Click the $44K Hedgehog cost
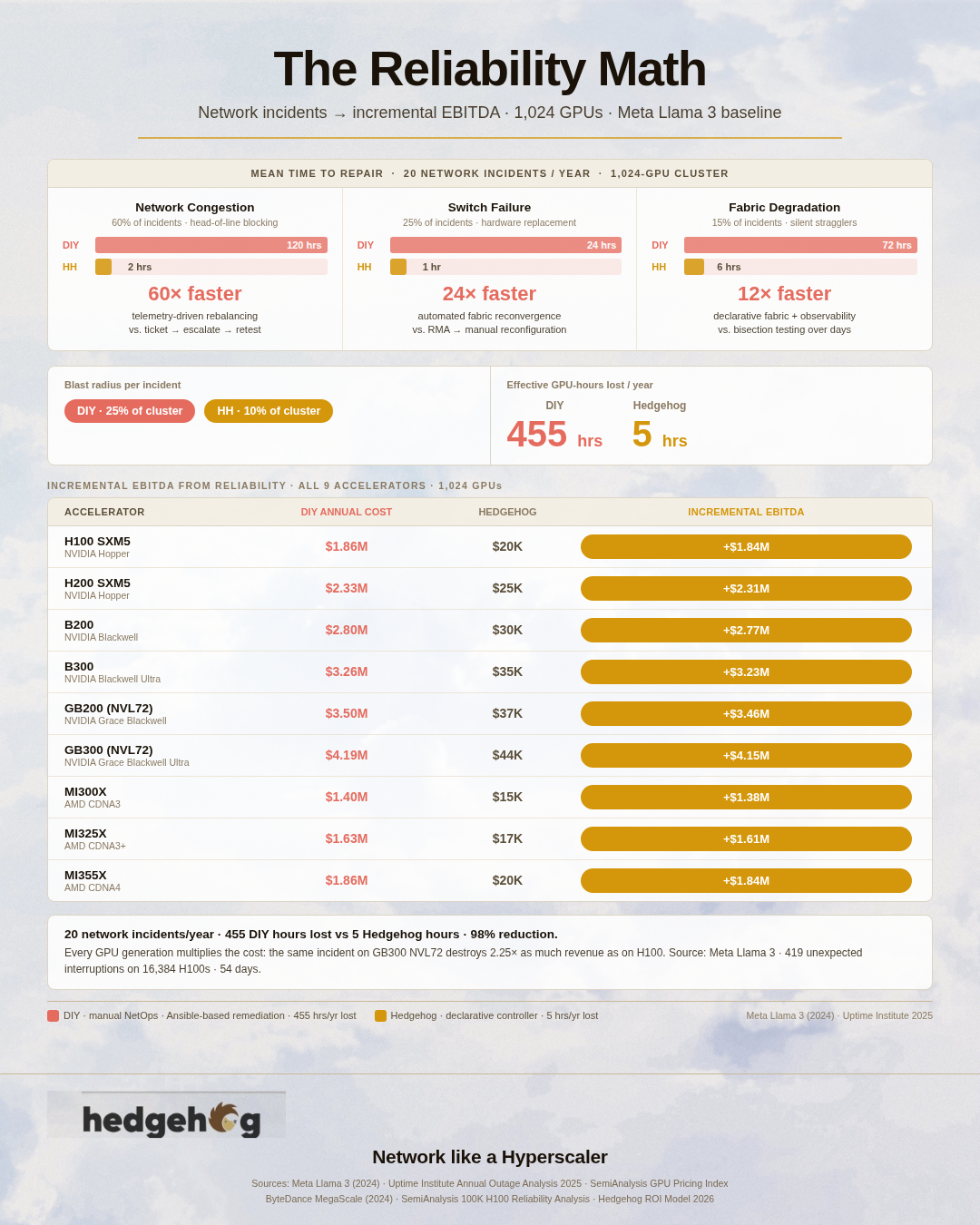Viewport: 980px width, 1225px height. tap(507, 756)
